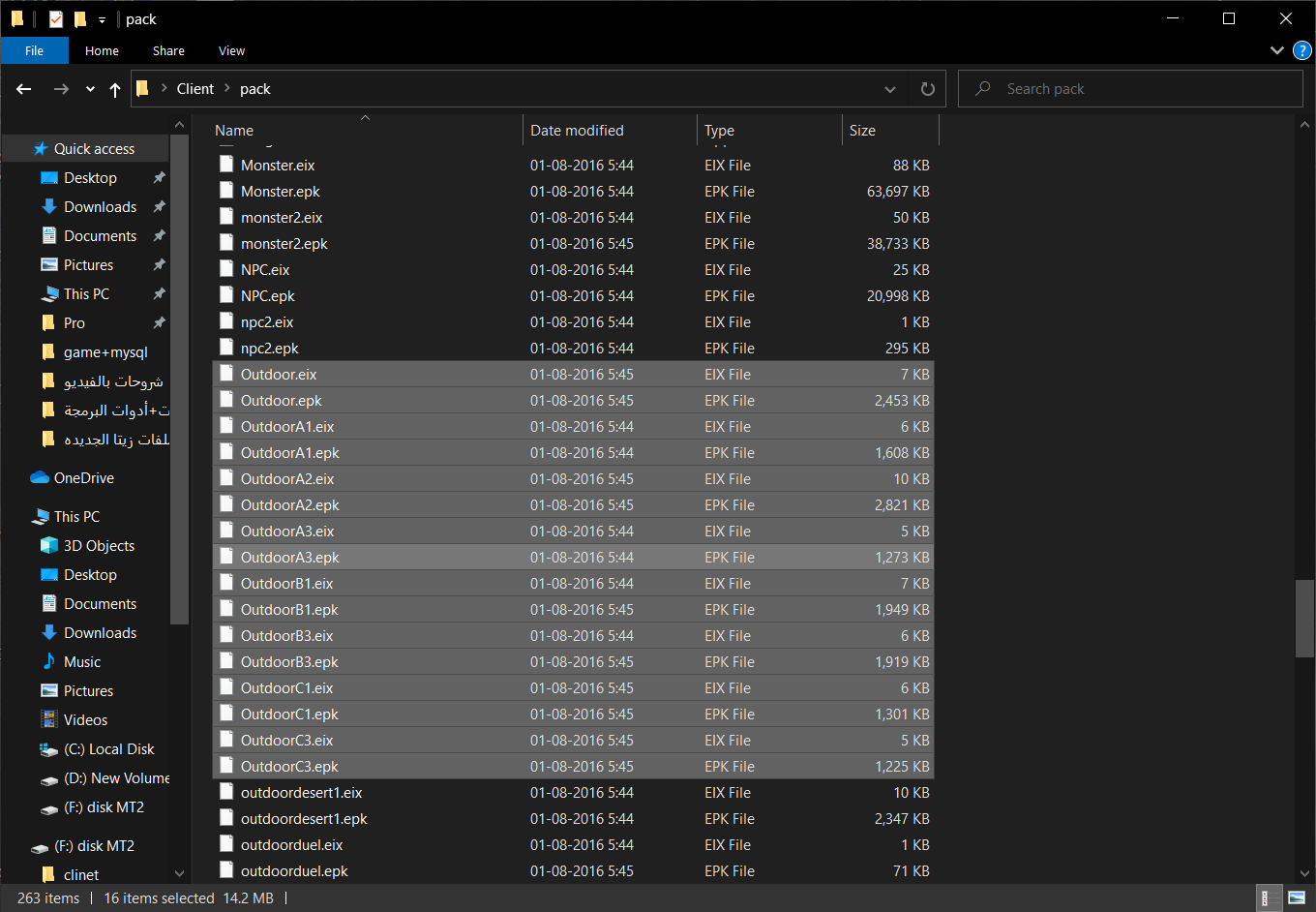Open the game+mysql folder in navigation pane
Screen dimensions: 1316x912
click(x=105, y=352)
